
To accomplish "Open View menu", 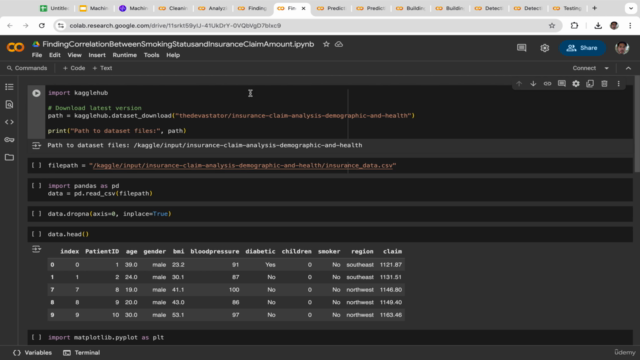I will [74, 55].
